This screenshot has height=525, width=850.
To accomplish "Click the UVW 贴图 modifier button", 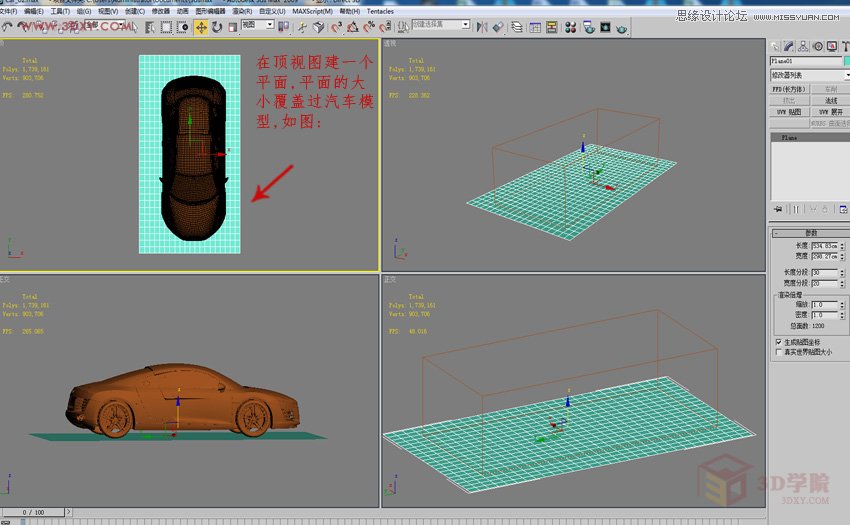I will 789,112.
